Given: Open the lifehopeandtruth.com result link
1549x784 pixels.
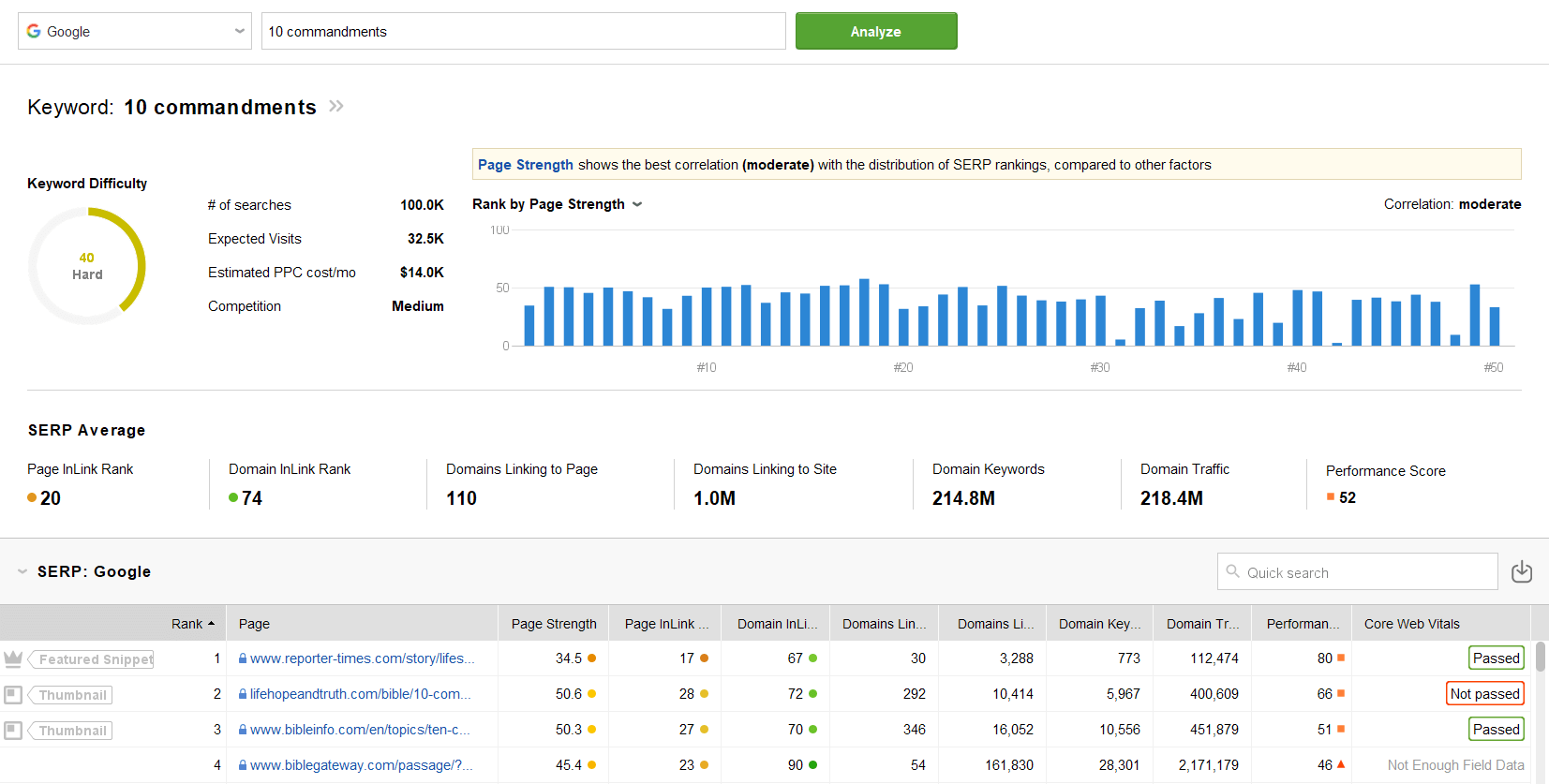Looking at the screenshot, I should pos(360,694).
